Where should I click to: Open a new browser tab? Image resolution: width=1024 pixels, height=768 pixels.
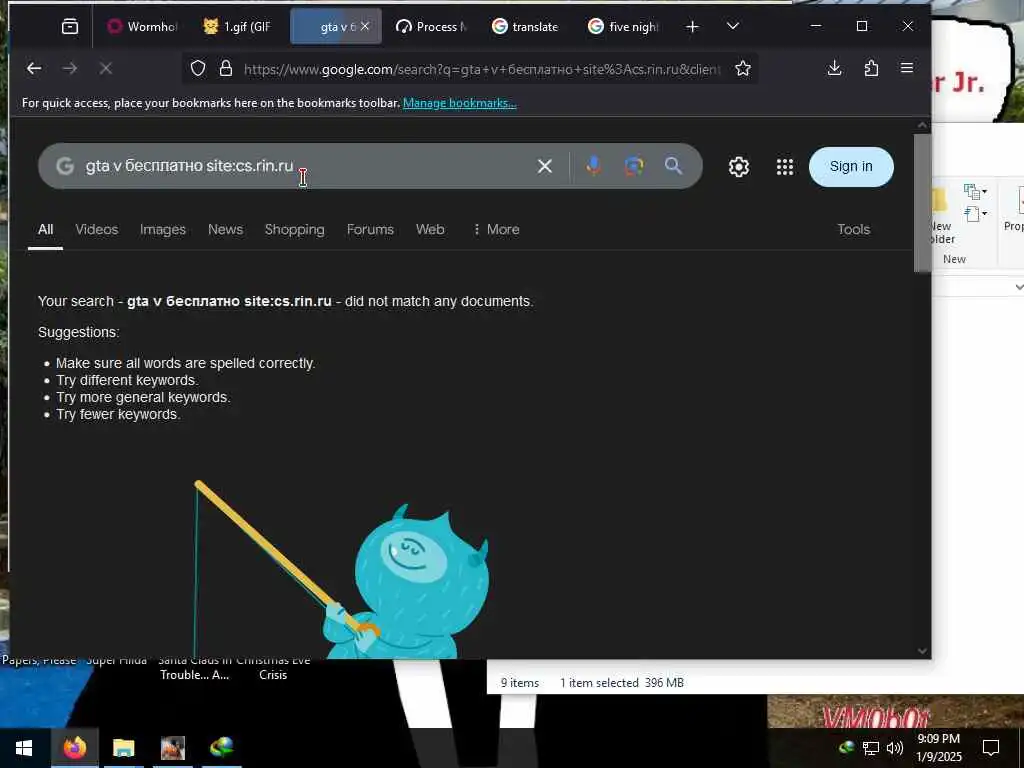click(x=692, y=26)
